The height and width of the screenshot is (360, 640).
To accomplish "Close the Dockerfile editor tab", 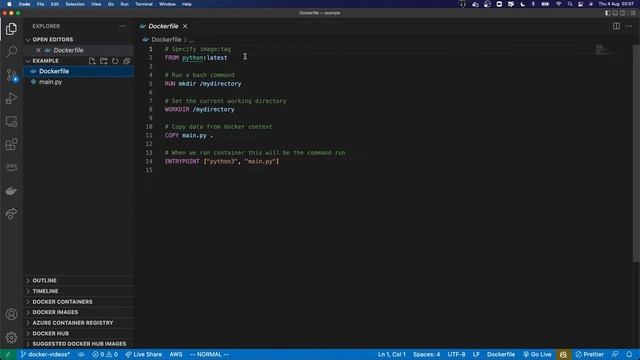I will (185, 26).
